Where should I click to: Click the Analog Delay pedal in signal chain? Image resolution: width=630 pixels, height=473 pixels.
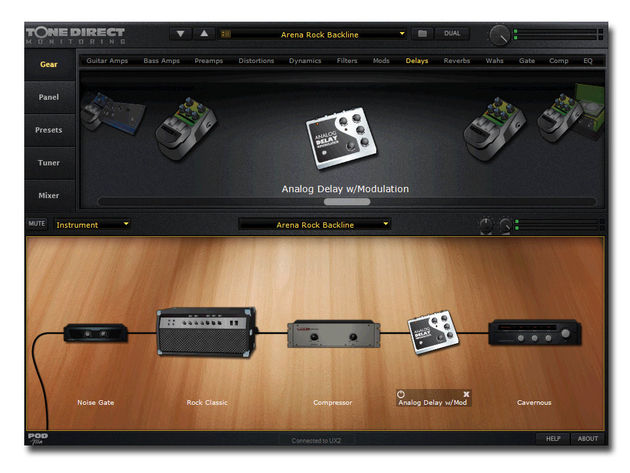[x=433, y=332]
